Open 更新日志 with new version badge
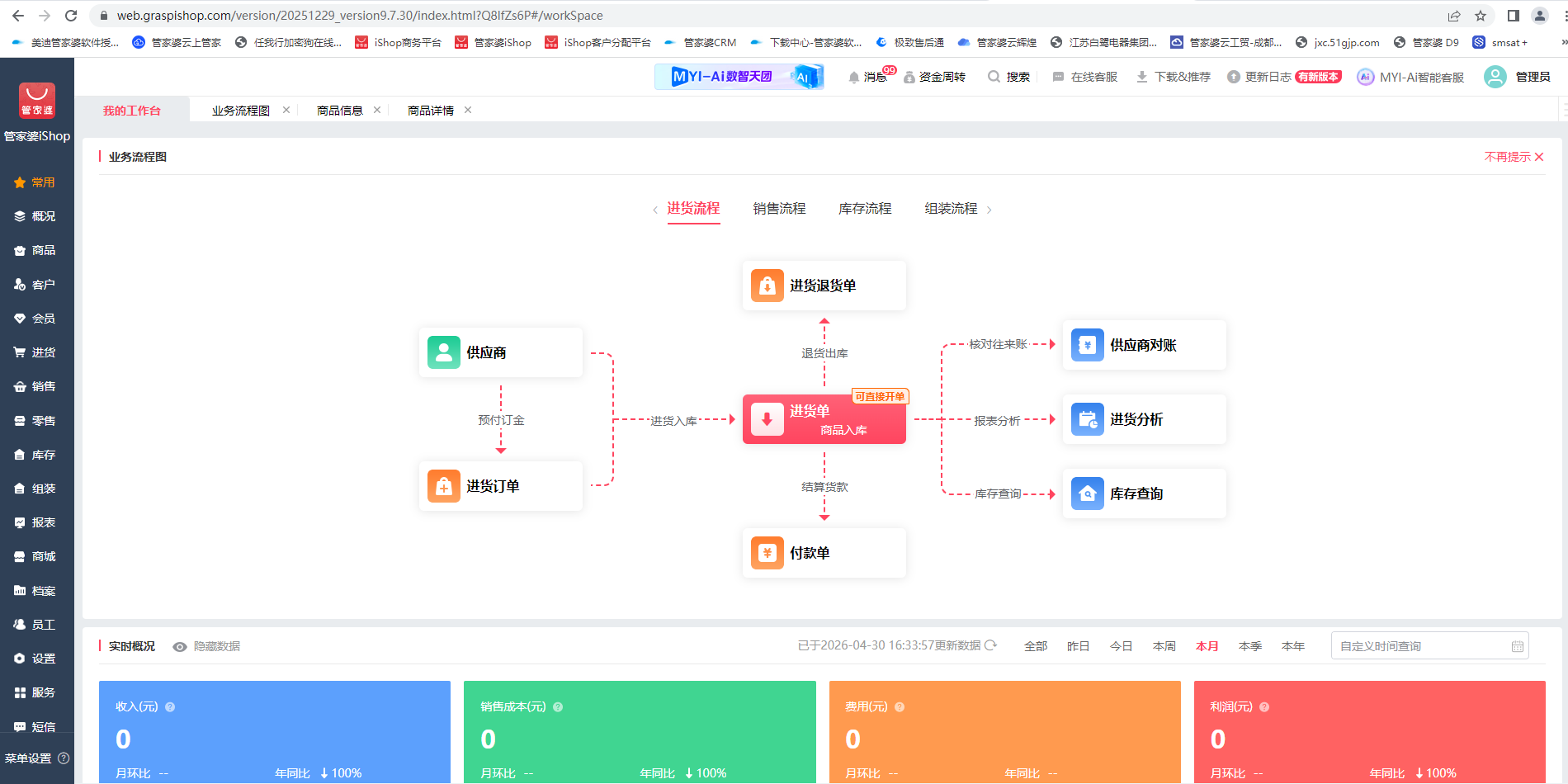The image size is (1568, 784). coord(1284,77)
